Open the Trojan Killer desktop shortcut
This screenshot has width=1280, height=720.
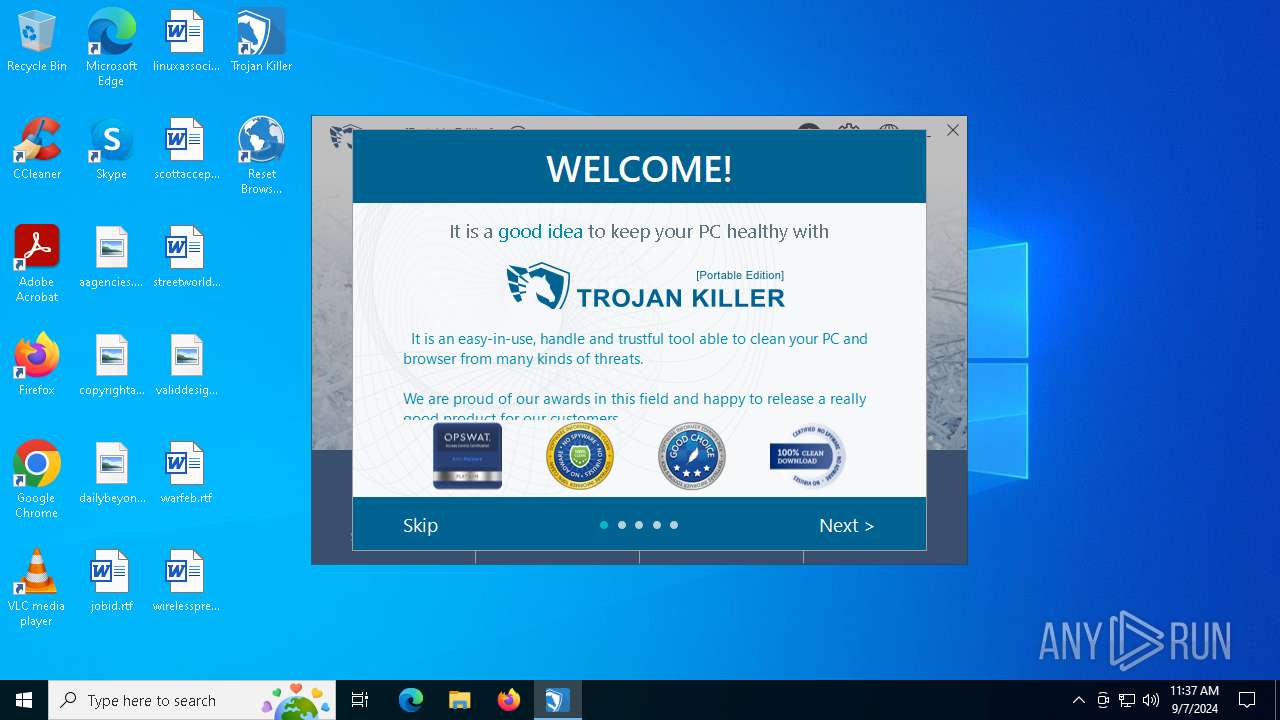click(x=261, y=42)
